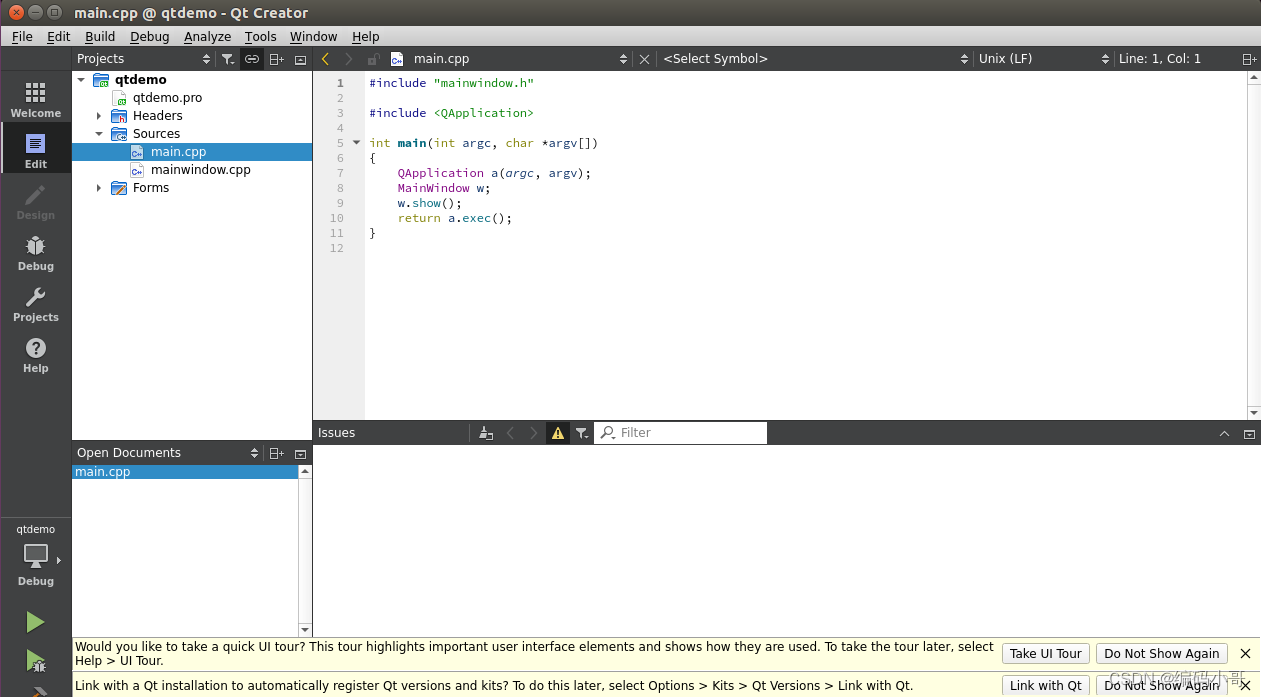Image resolution: width=1261 pixels, height=697 pixels.
Task: Click the Link with Qt button
Action: coord(1045,685)
